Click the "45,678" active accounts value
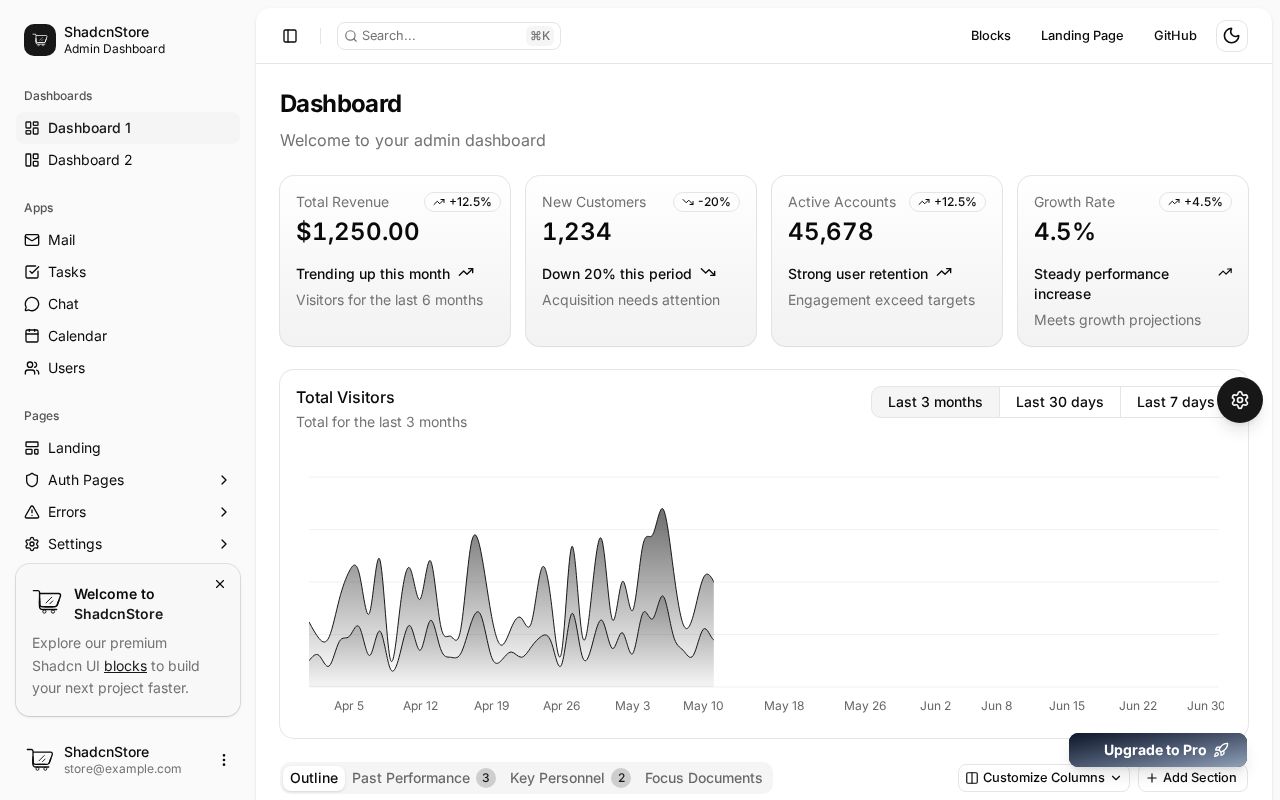The image size is (1280, 800). (x=831, y=232)
